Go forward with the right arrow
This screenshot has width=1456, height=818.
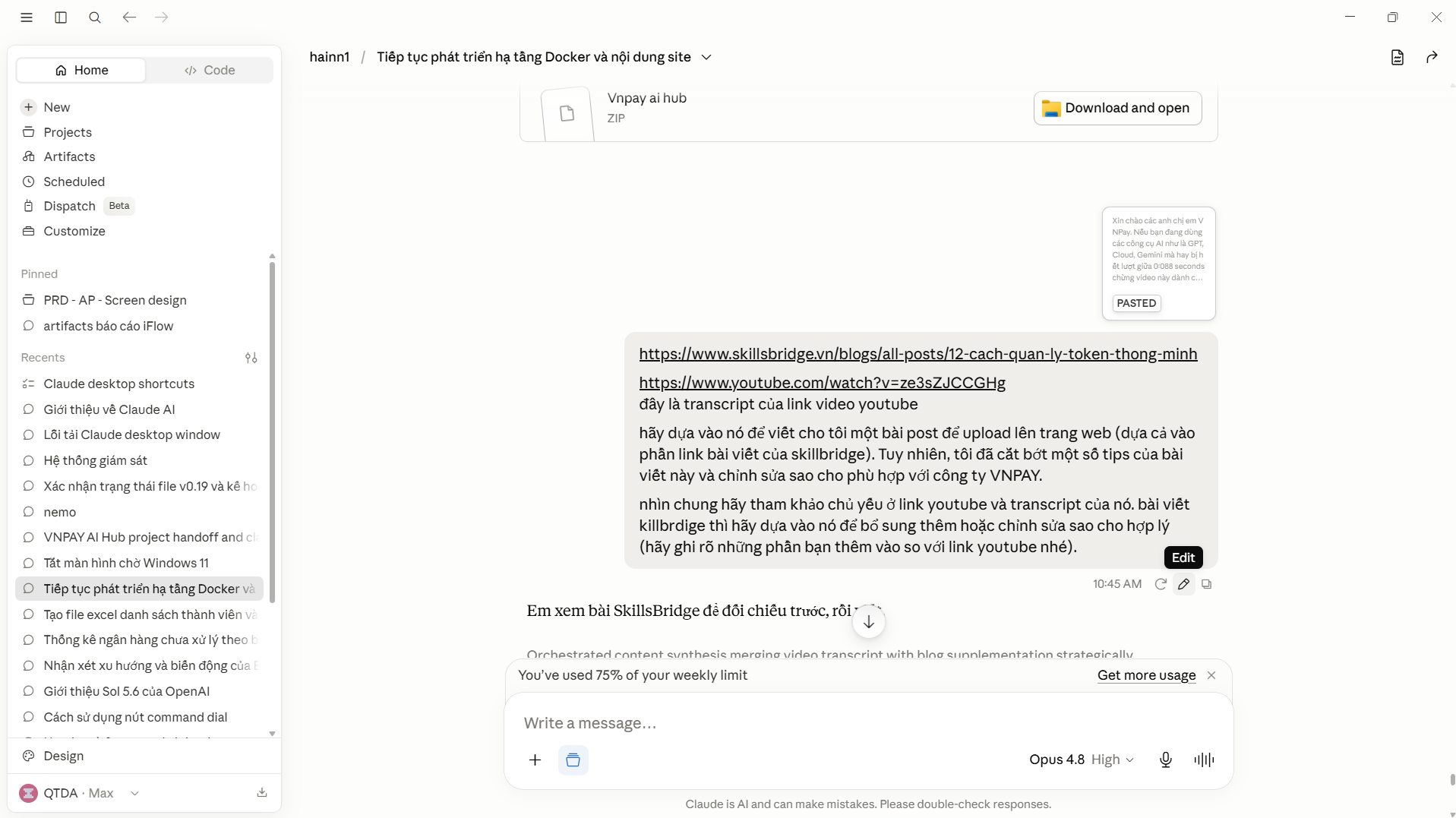point(162,17)
